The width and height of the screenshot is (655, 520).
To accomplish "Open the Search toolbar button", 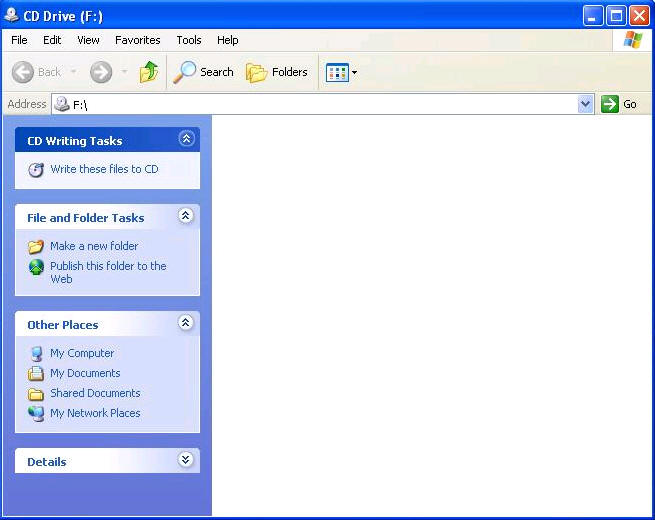I will click(x=203, y=72).
